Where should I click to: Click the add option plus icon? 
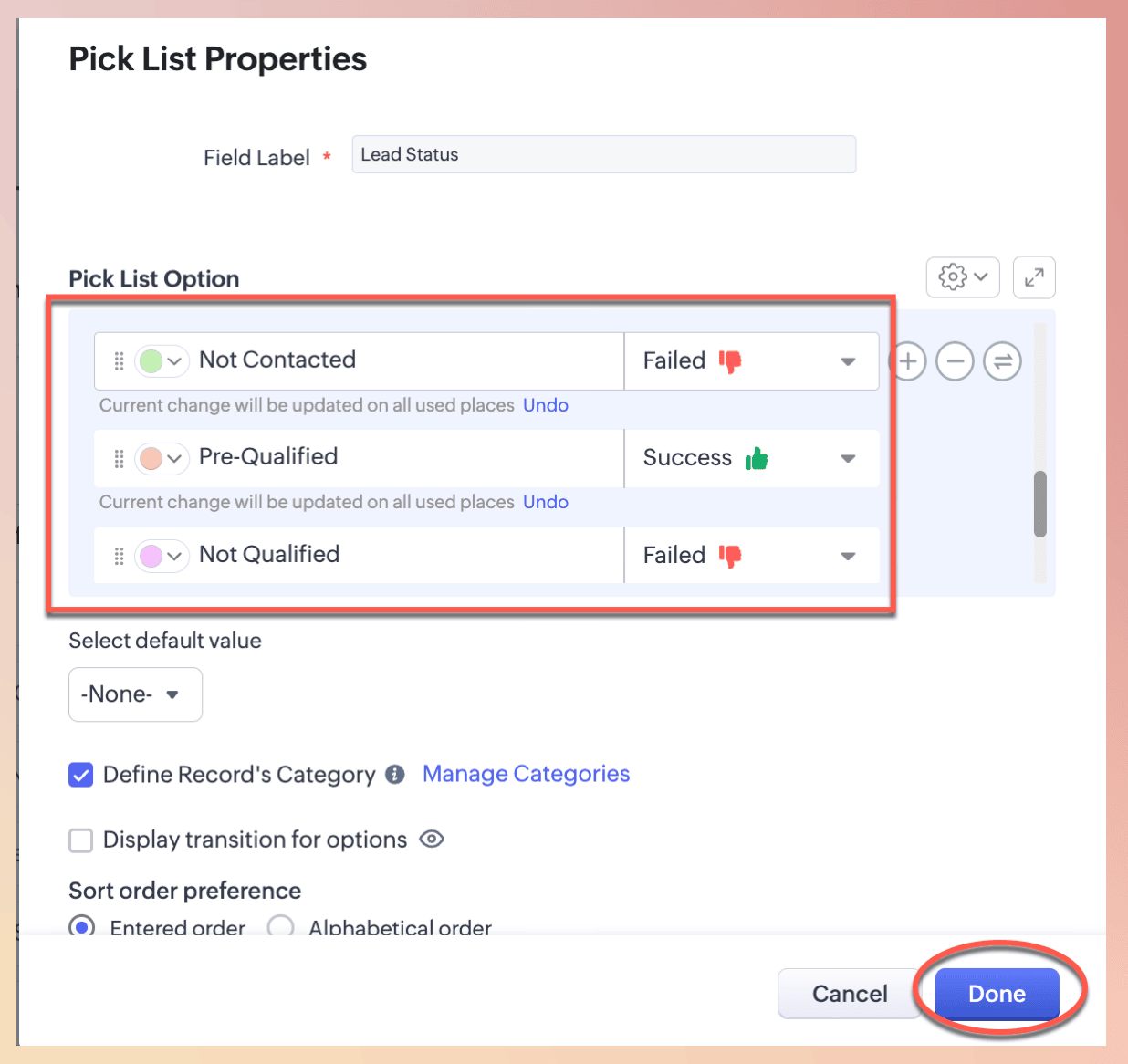point(908,361)
